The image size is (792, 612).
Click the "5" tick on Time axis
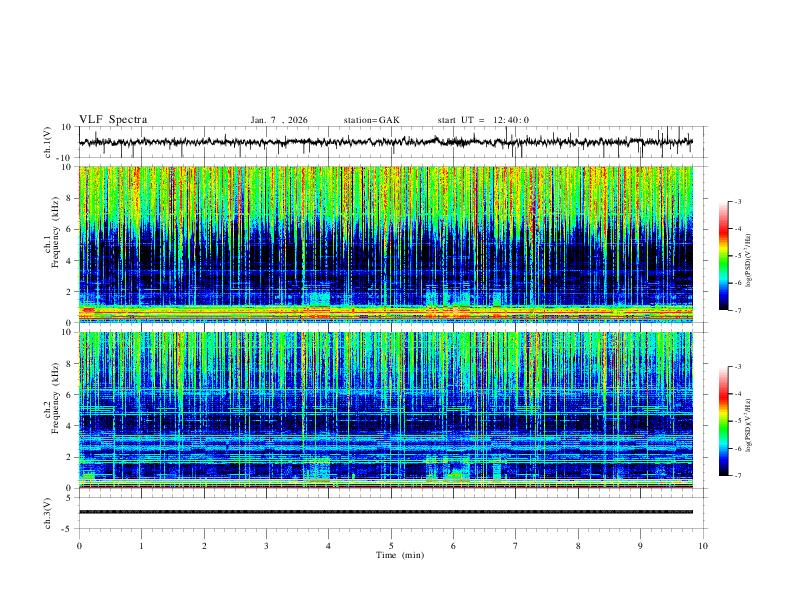click(391, 546)
